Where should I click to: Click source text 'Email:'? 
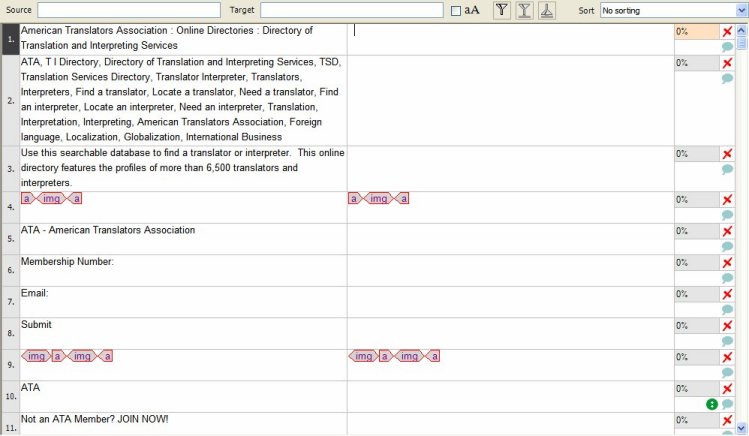(x=34, y=293)
